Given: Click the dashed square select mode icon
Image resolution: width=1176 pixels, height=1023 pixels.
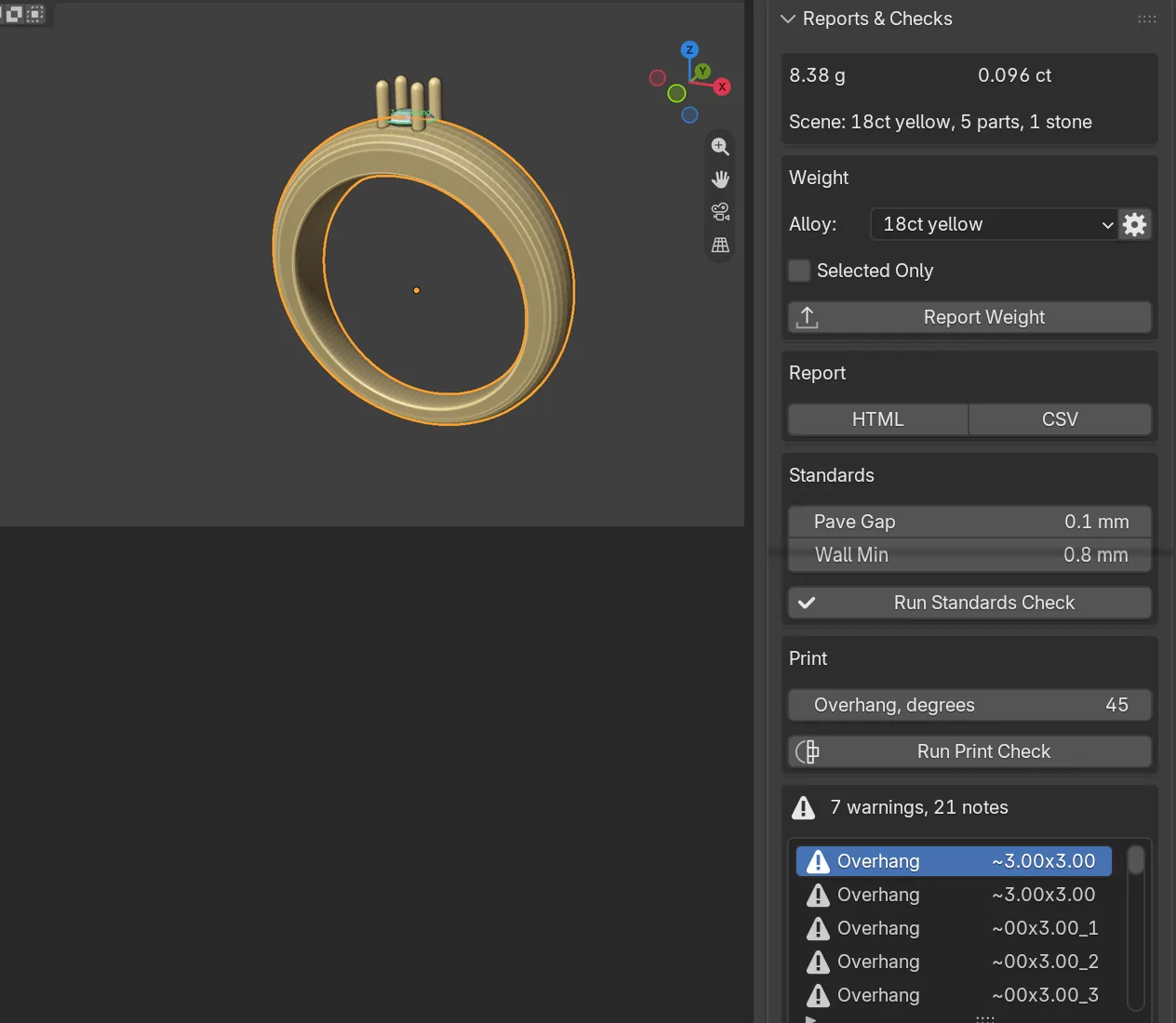Looking at the screenshot, I should click(35, 14).
